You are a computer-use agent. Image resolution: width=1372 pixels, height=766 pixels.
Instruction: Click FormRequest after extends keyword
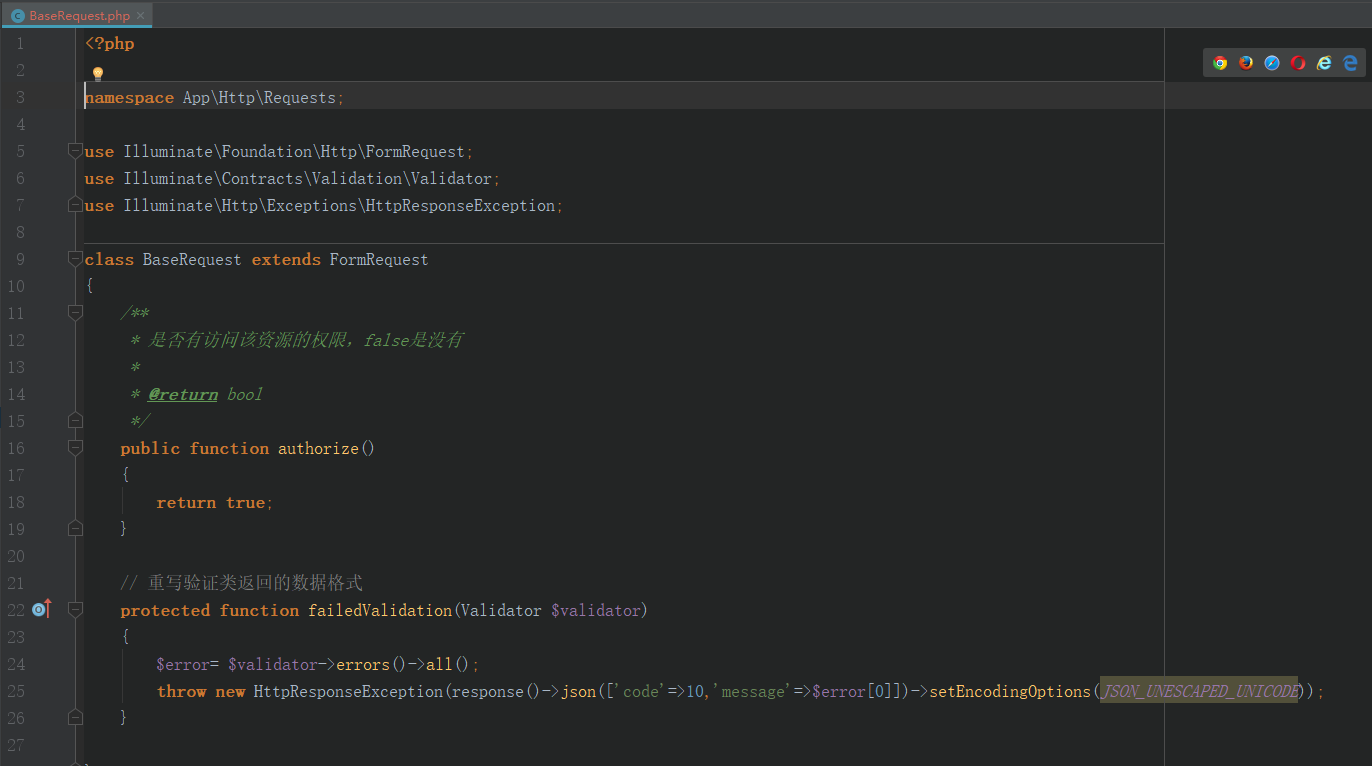[379, 260]
